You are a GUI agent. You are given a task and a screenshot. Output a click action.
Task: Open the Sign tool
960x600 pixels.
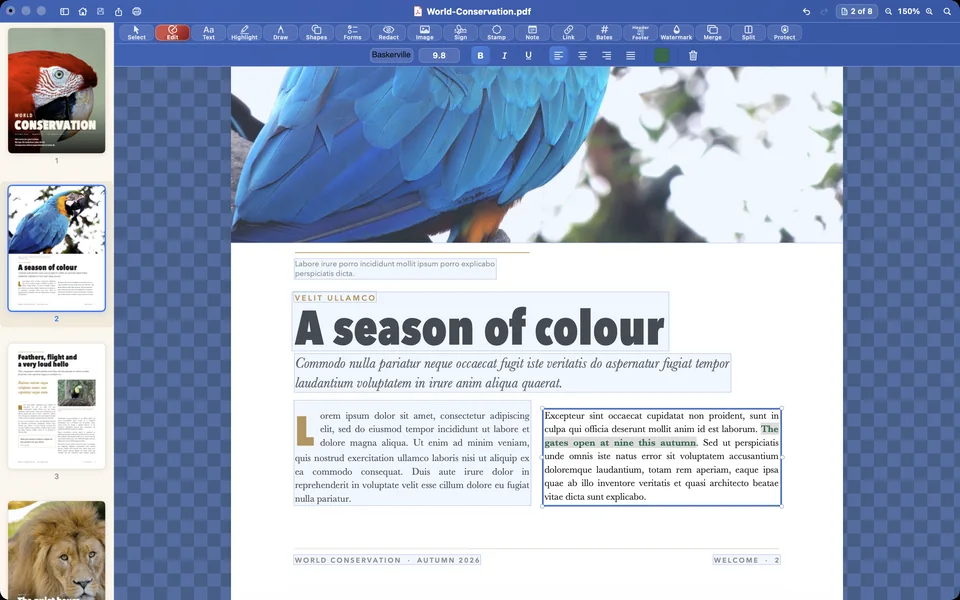[x=460, y=33]
